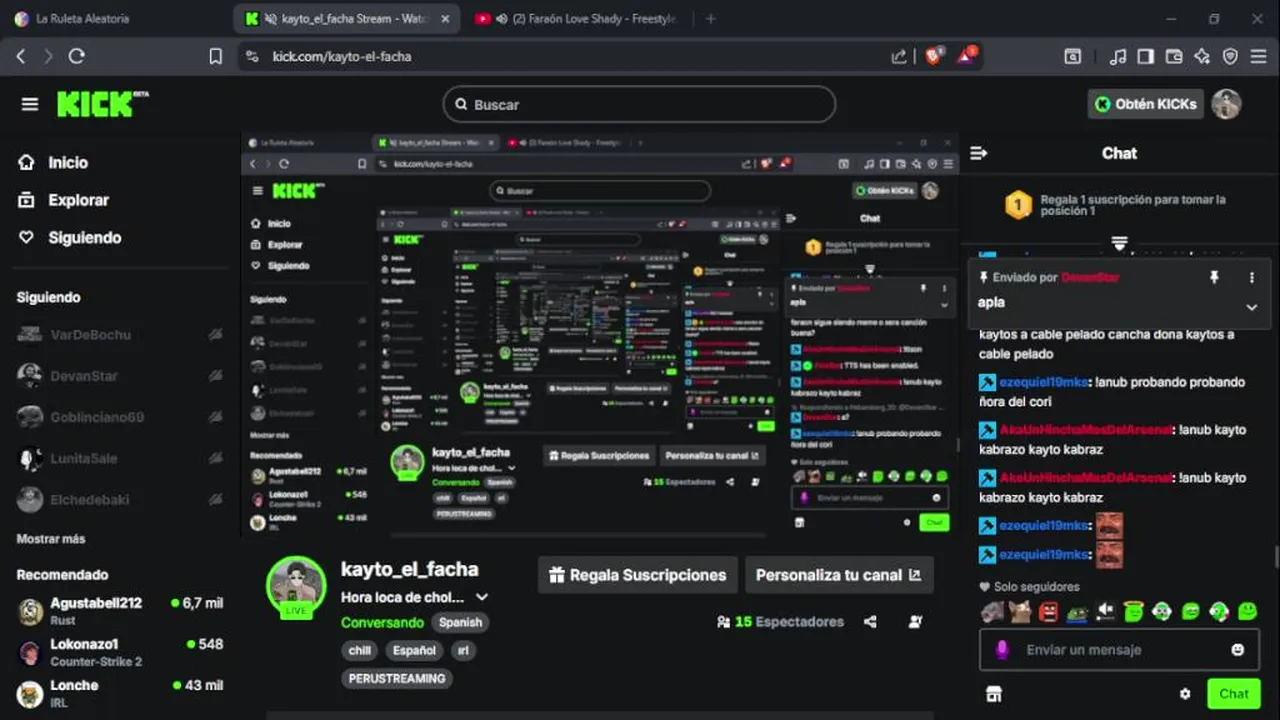Open the Kick hamburger menu
Screen dimensions: 1280x720
(x=30, y=104)
